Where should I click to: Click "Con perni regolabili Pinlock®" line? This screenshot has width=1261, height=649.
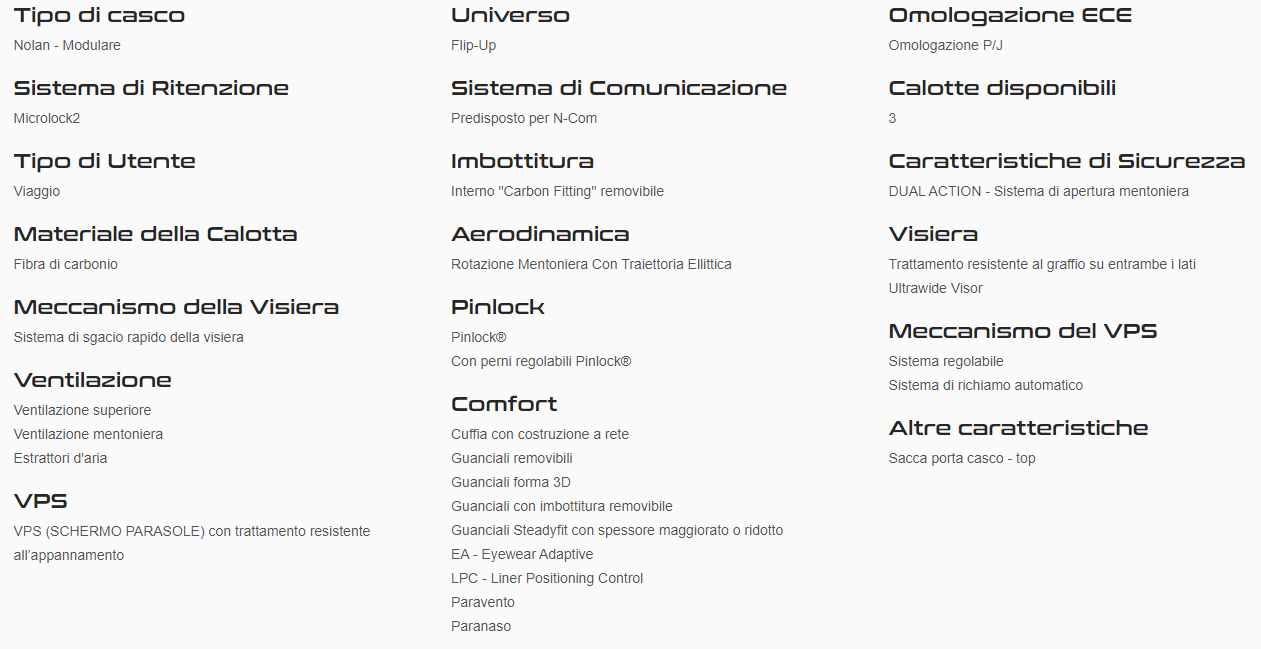[x=541, y=361]
